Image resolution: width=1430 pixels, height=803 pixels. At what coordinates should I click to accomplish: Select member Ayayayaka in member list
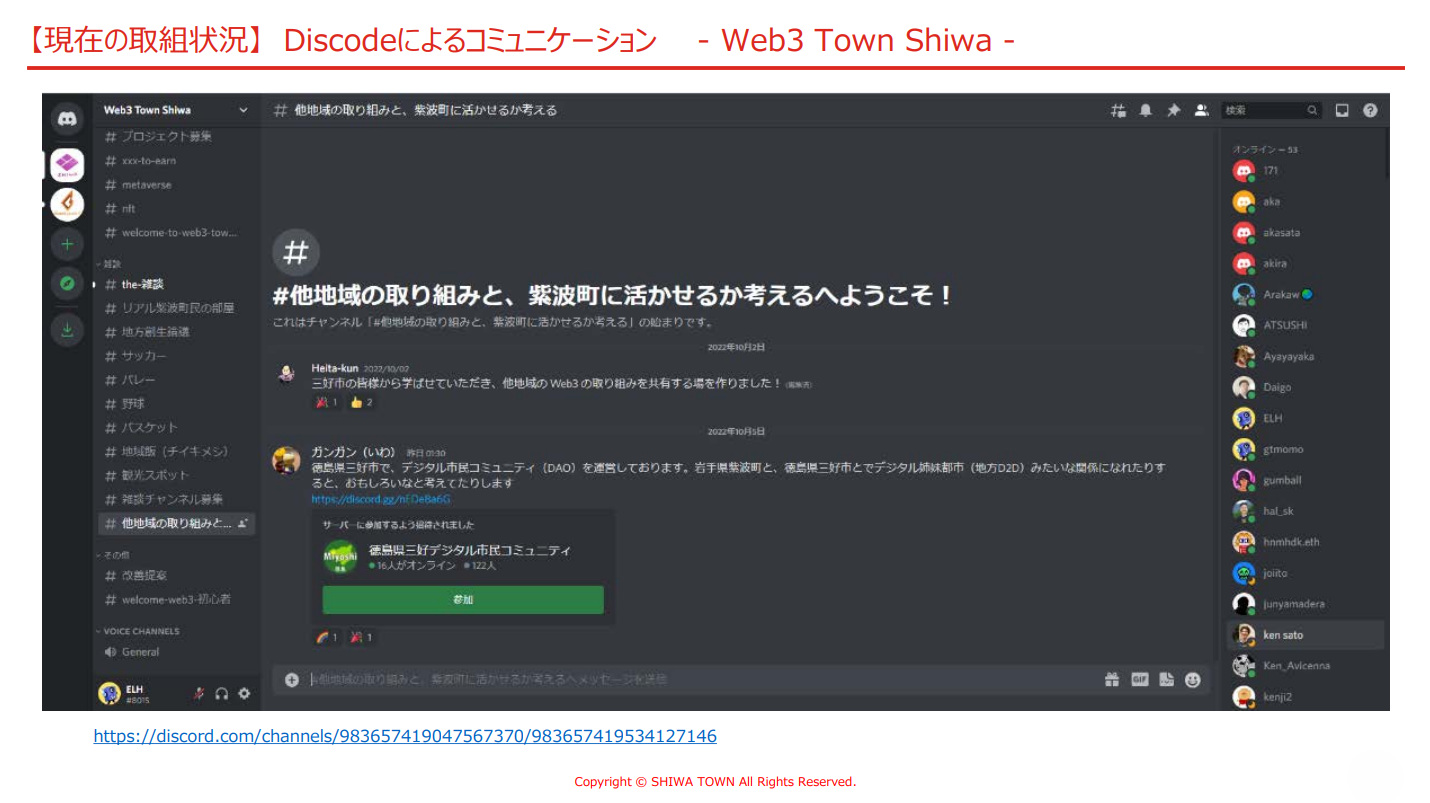[1305, 356]
